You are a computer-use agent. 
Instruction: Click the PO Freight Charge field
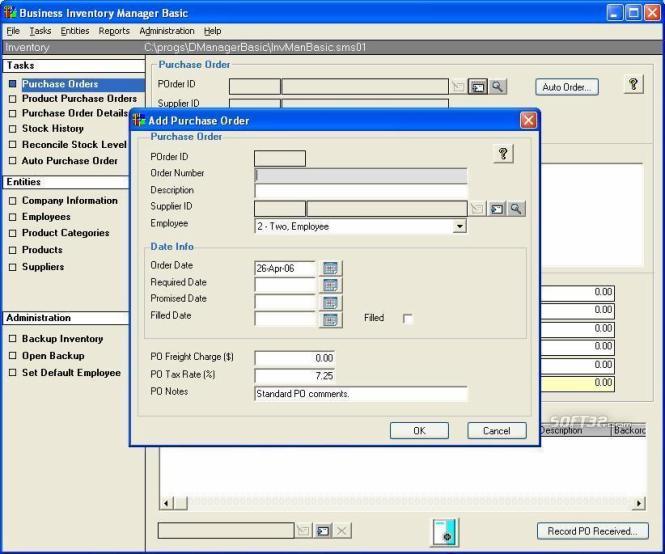(295, 358)
